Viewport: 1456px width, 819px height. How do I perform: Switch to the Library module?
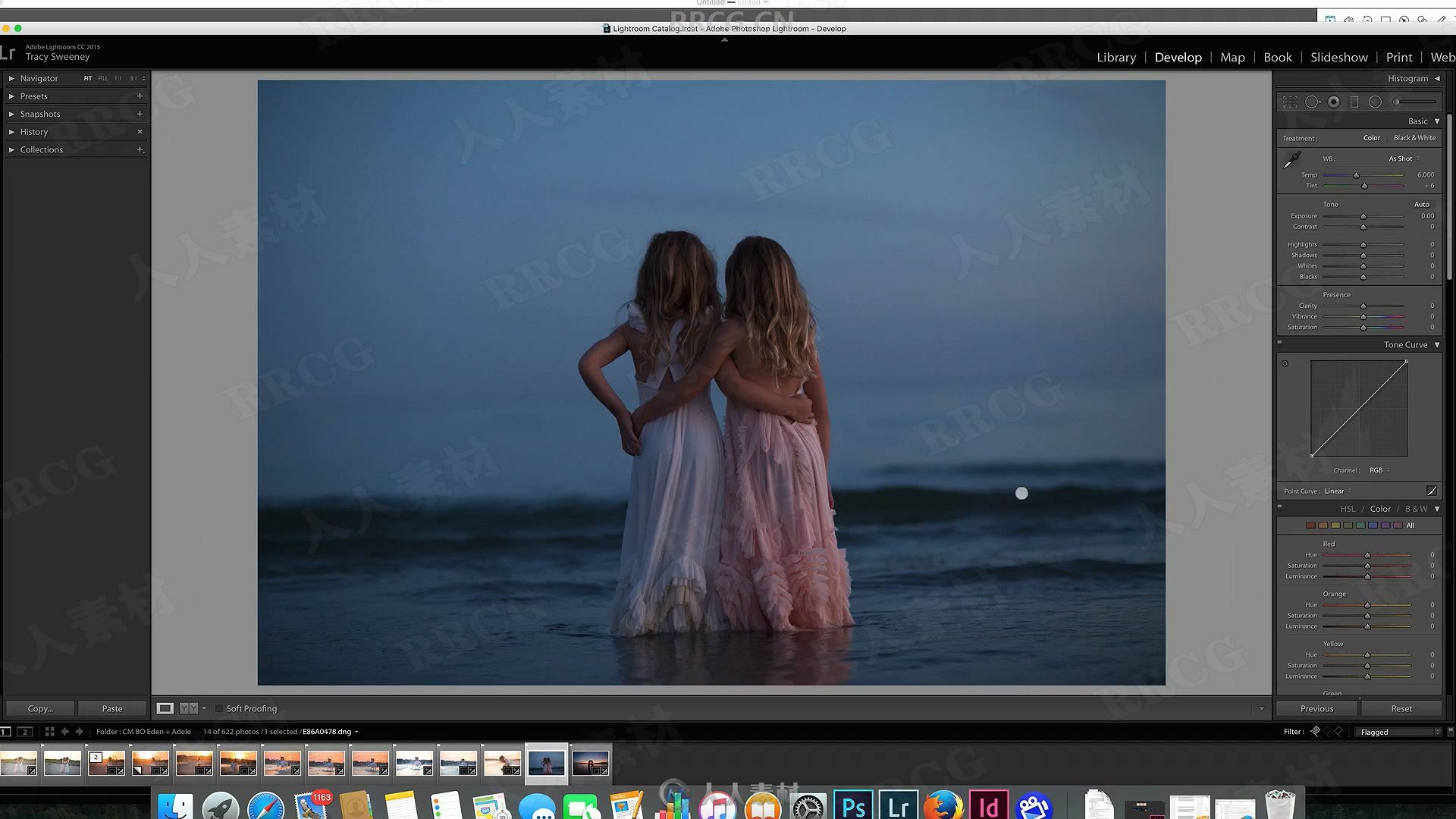pos(1116,58)
